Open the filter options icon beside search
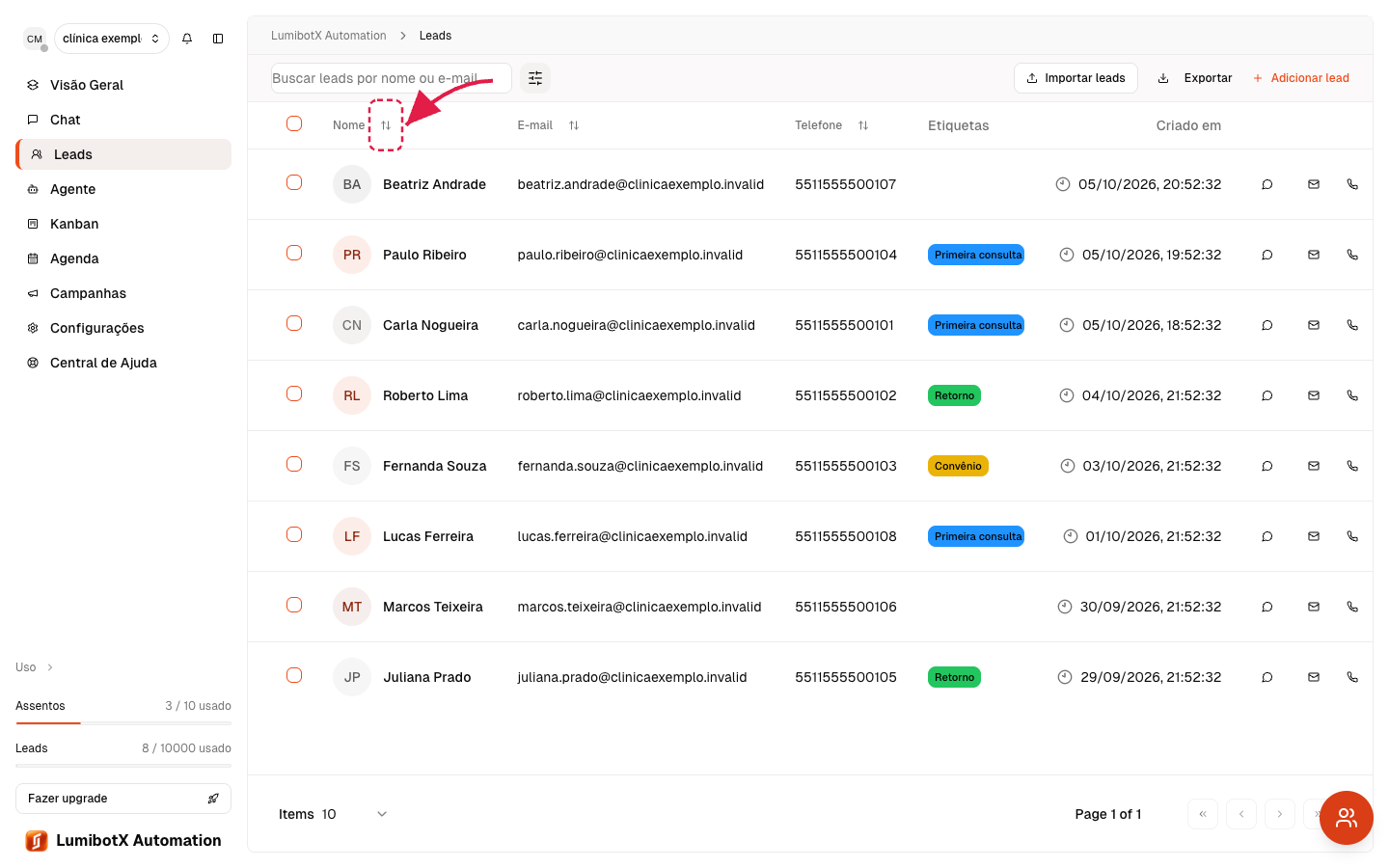The width and height of the screenshot is (1389, 868). tap(535, 78)
